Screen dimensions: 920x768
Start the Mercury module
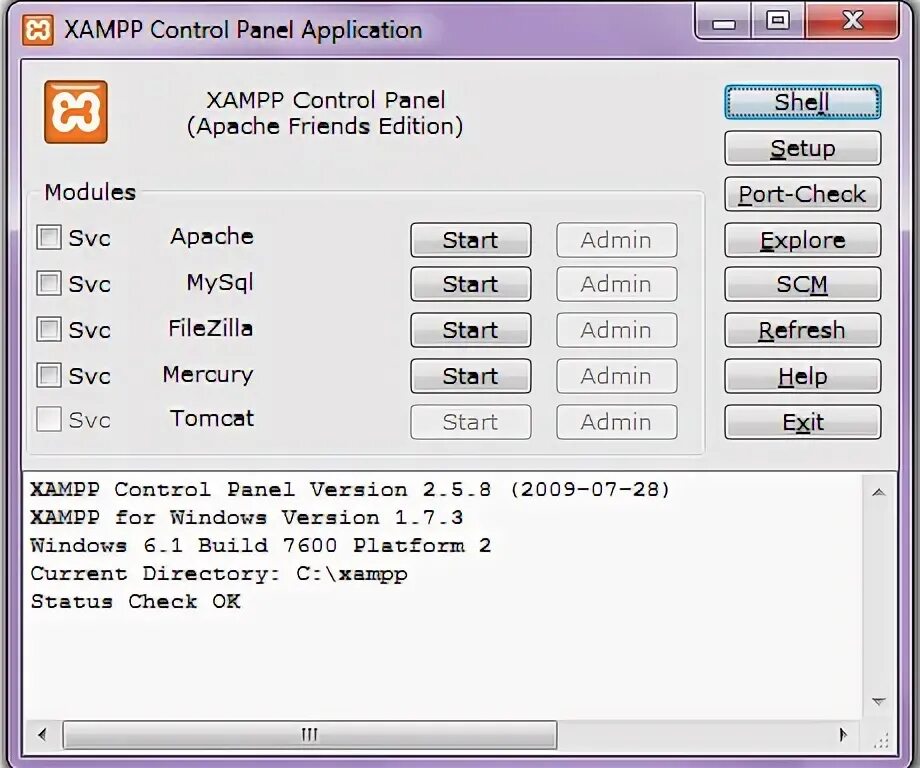coord(471,375)
